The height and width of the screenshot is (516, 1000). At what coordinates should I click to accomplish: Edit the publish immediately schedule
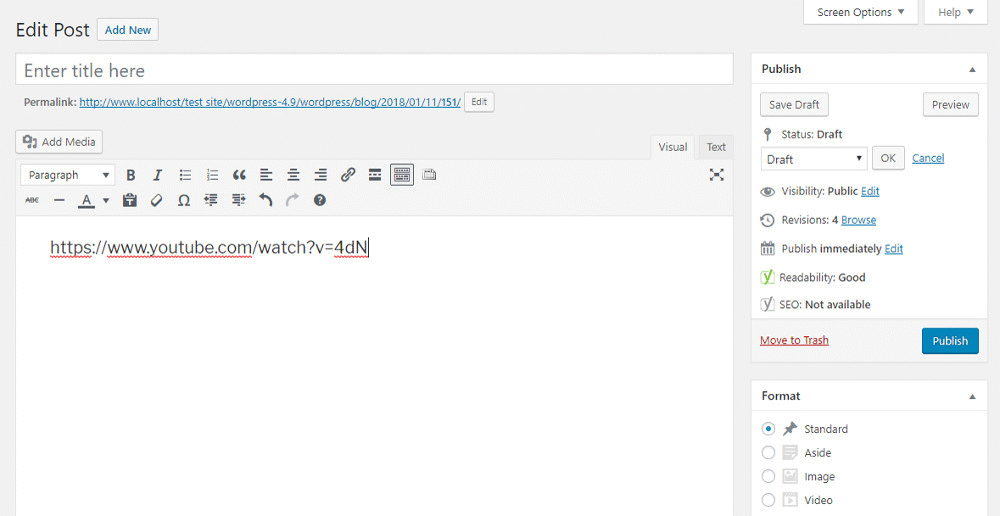(893, 249)
